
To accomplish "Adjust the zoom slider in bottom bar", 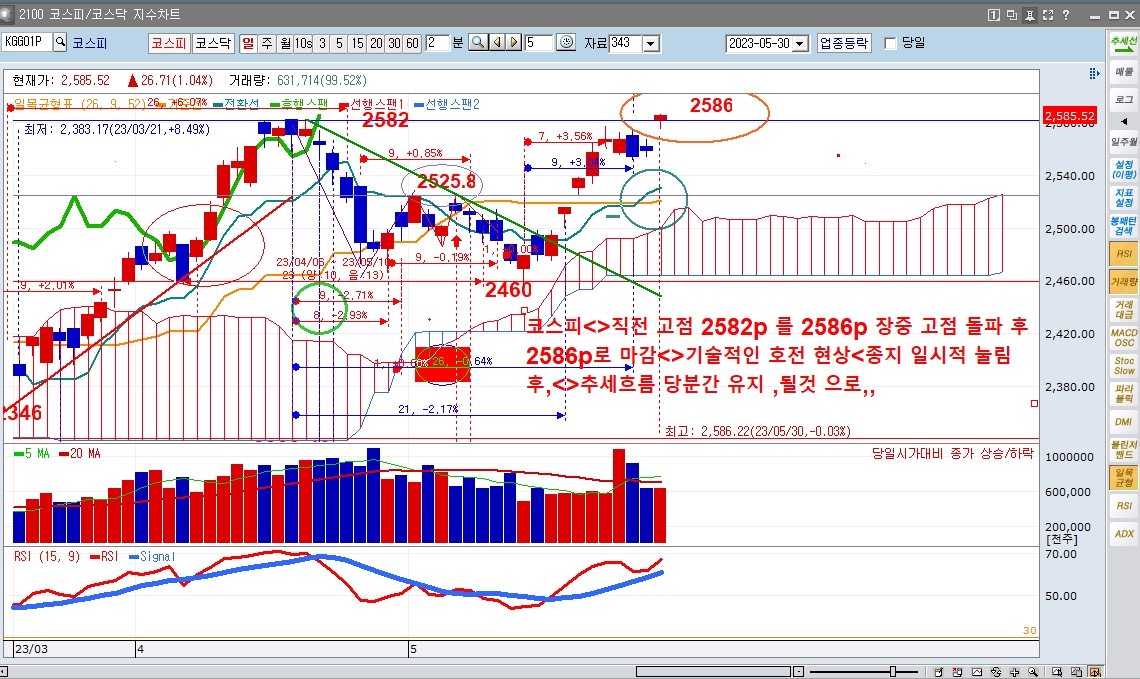I will [893, 671].
